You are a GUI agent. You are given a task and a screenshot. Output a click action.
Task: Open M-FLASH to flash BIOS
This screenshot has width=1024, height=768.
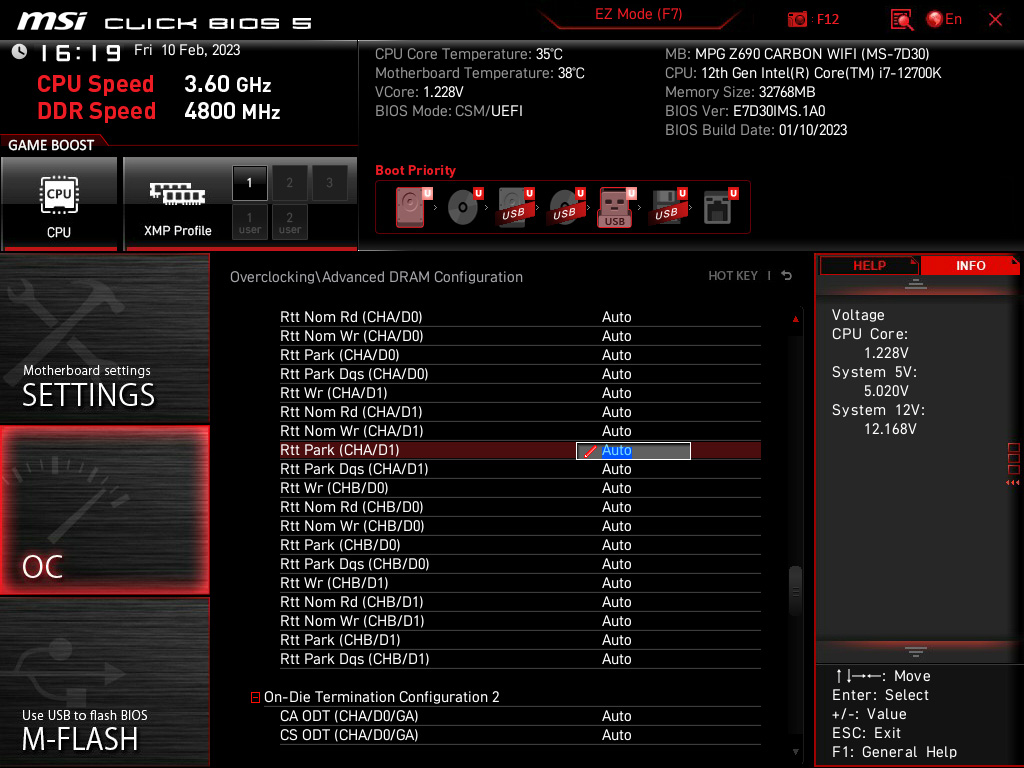(x=104, y=682)
